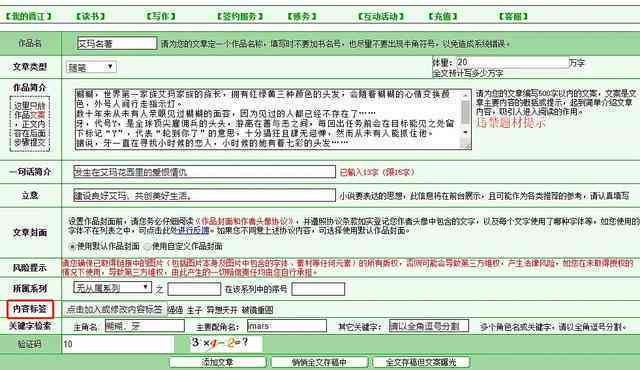Image resolution: width=640 pixels, height=370 pixels.
Task: Click the 添加文章 button
Action: click(218, 362)
